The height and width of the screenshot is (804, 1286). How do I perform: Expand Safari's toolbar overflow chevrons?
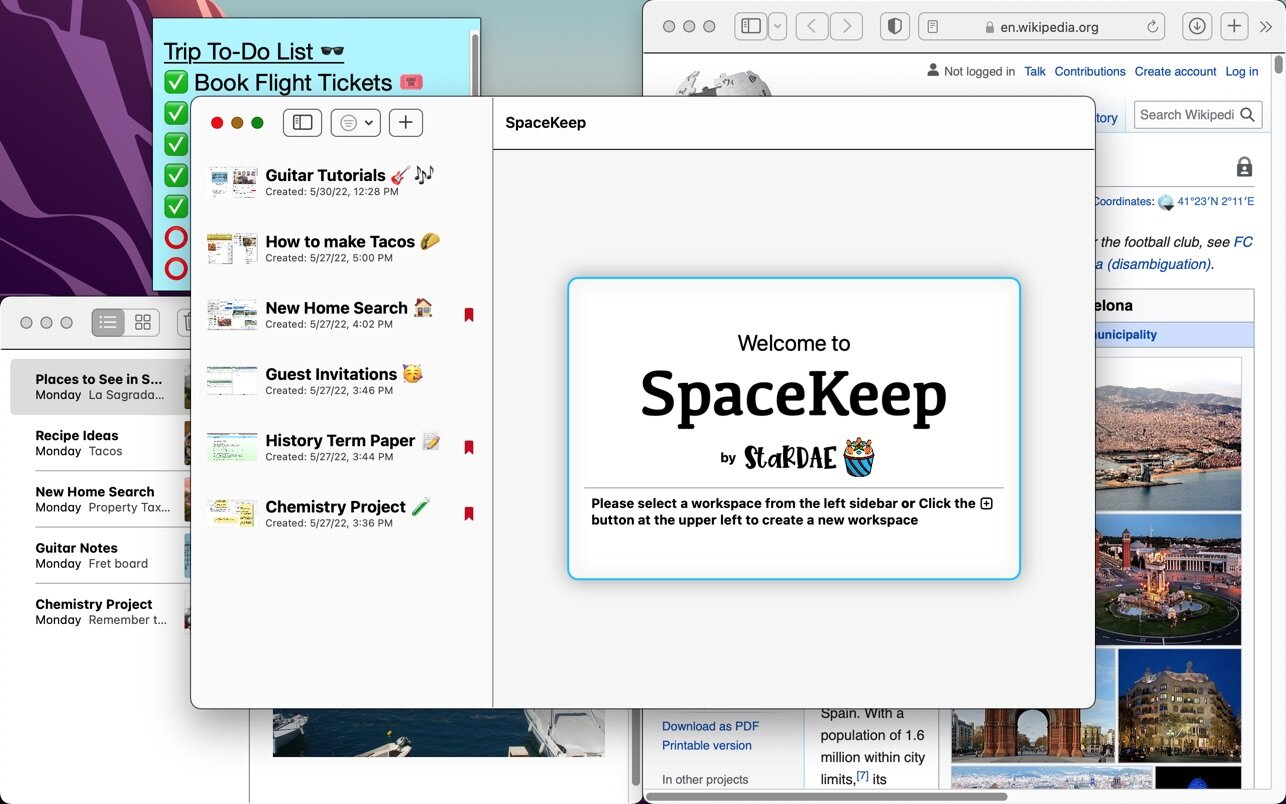[x=1266, y=27]
